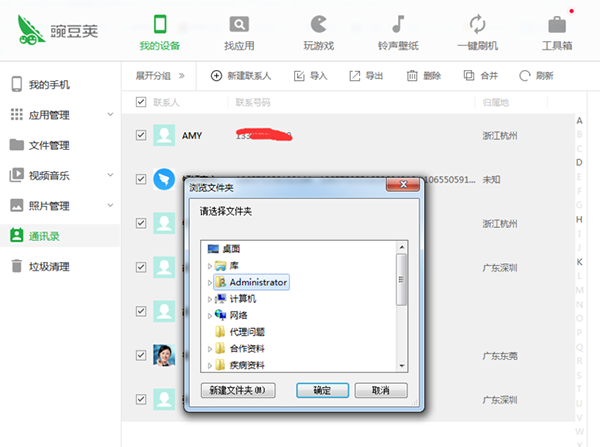
Task: Expand the 网络 tree node
Action: [210, 316]
